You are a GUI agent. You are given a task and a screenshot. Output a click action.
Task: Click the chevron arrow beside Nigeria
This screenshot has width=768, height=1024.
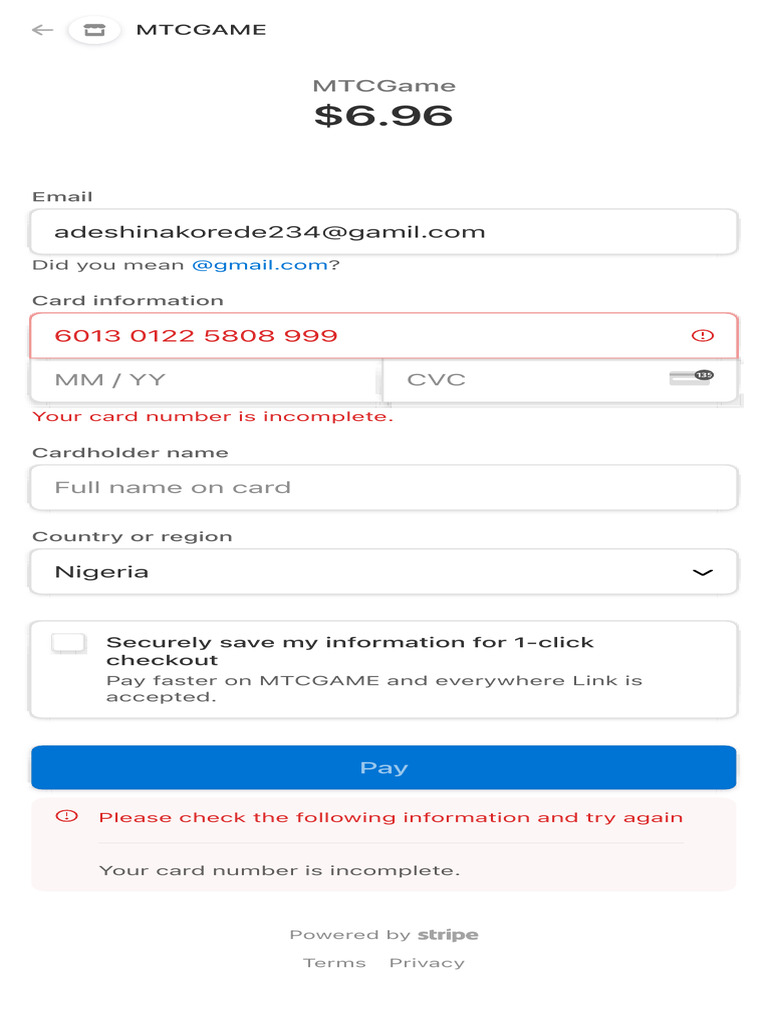703,573
